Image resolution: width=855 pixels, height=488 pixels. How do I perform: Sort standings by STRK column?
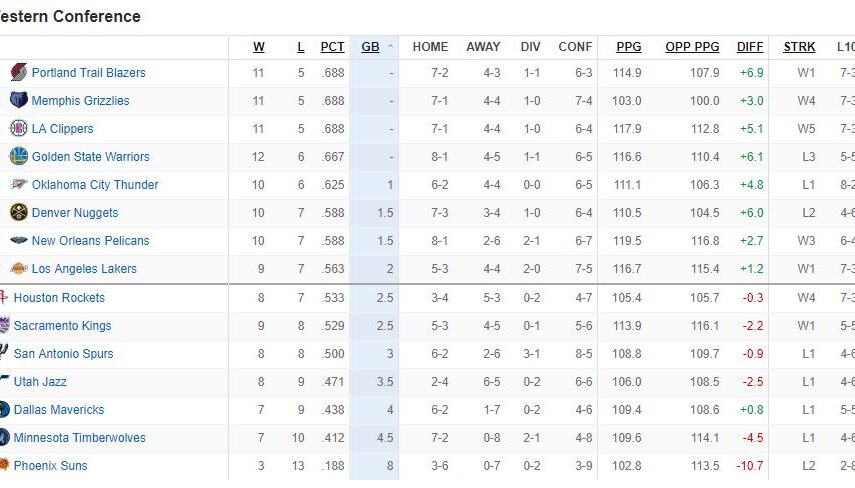click(x=799, y=47)
